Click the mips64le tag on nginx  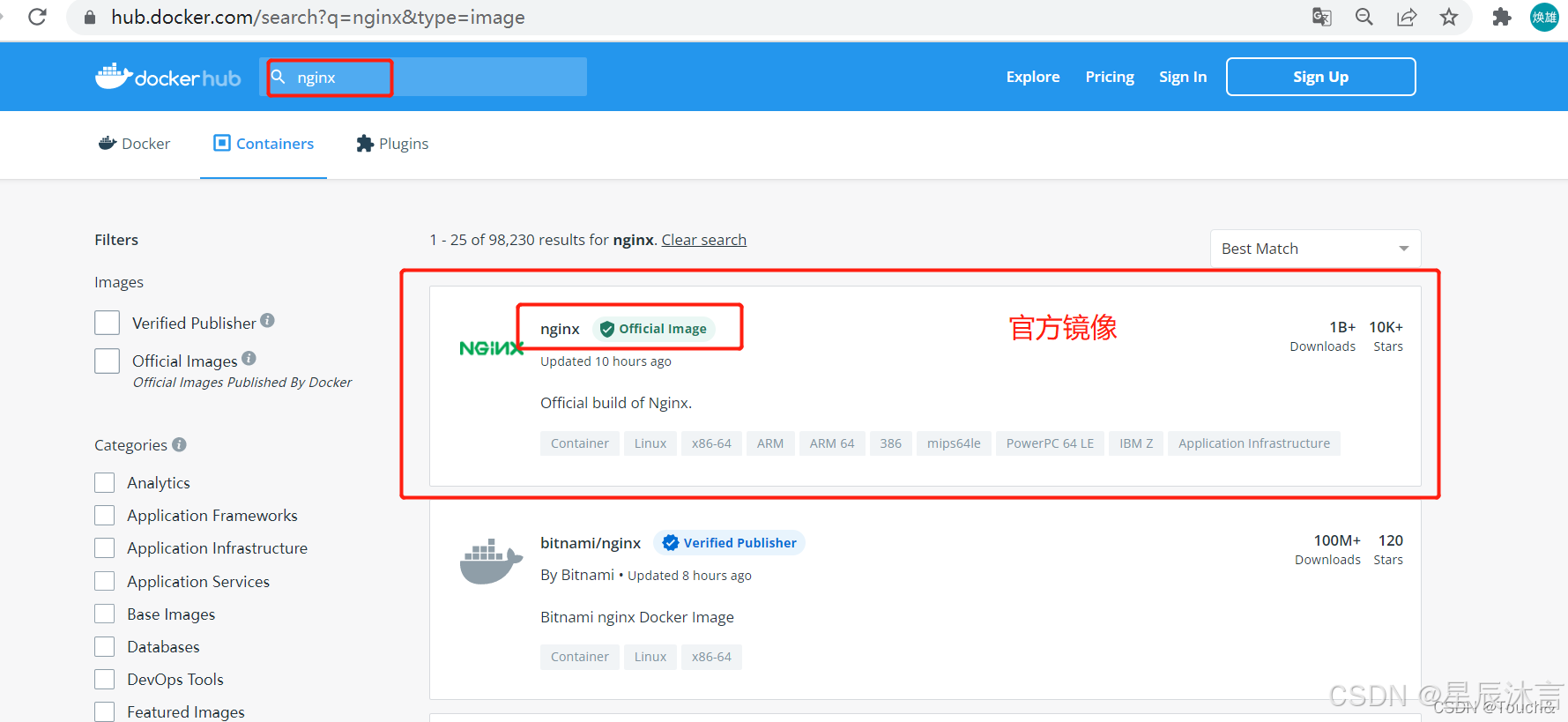(x=954, y=443)
